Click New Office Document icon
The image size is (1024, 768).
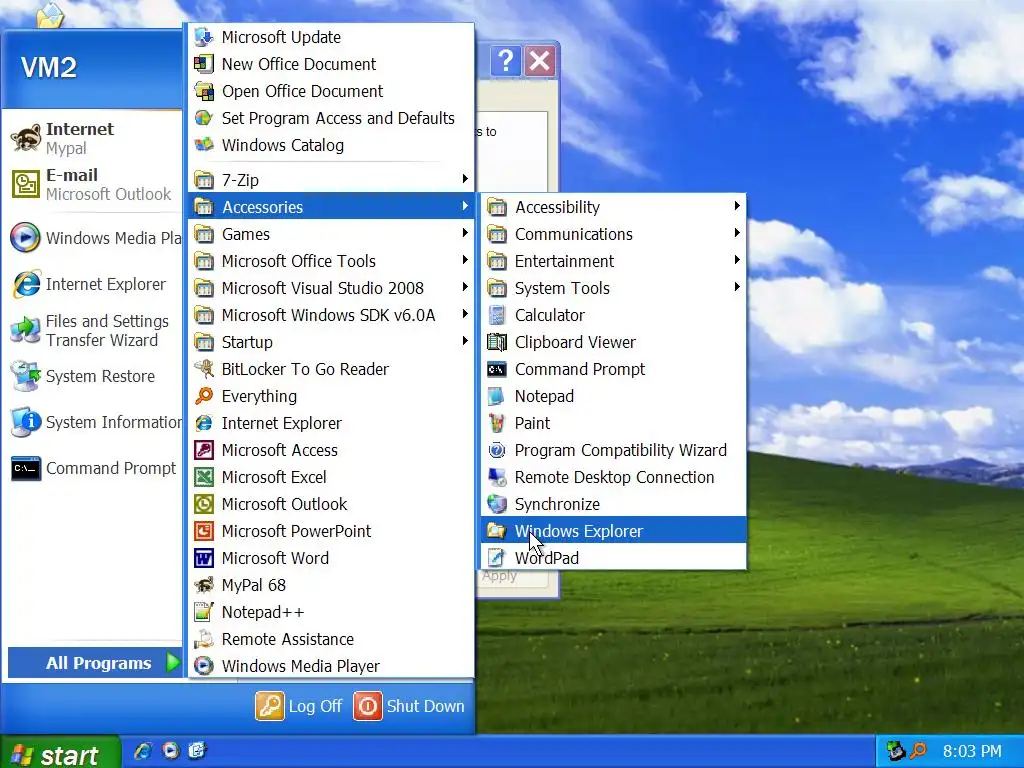tap(204, 64)
